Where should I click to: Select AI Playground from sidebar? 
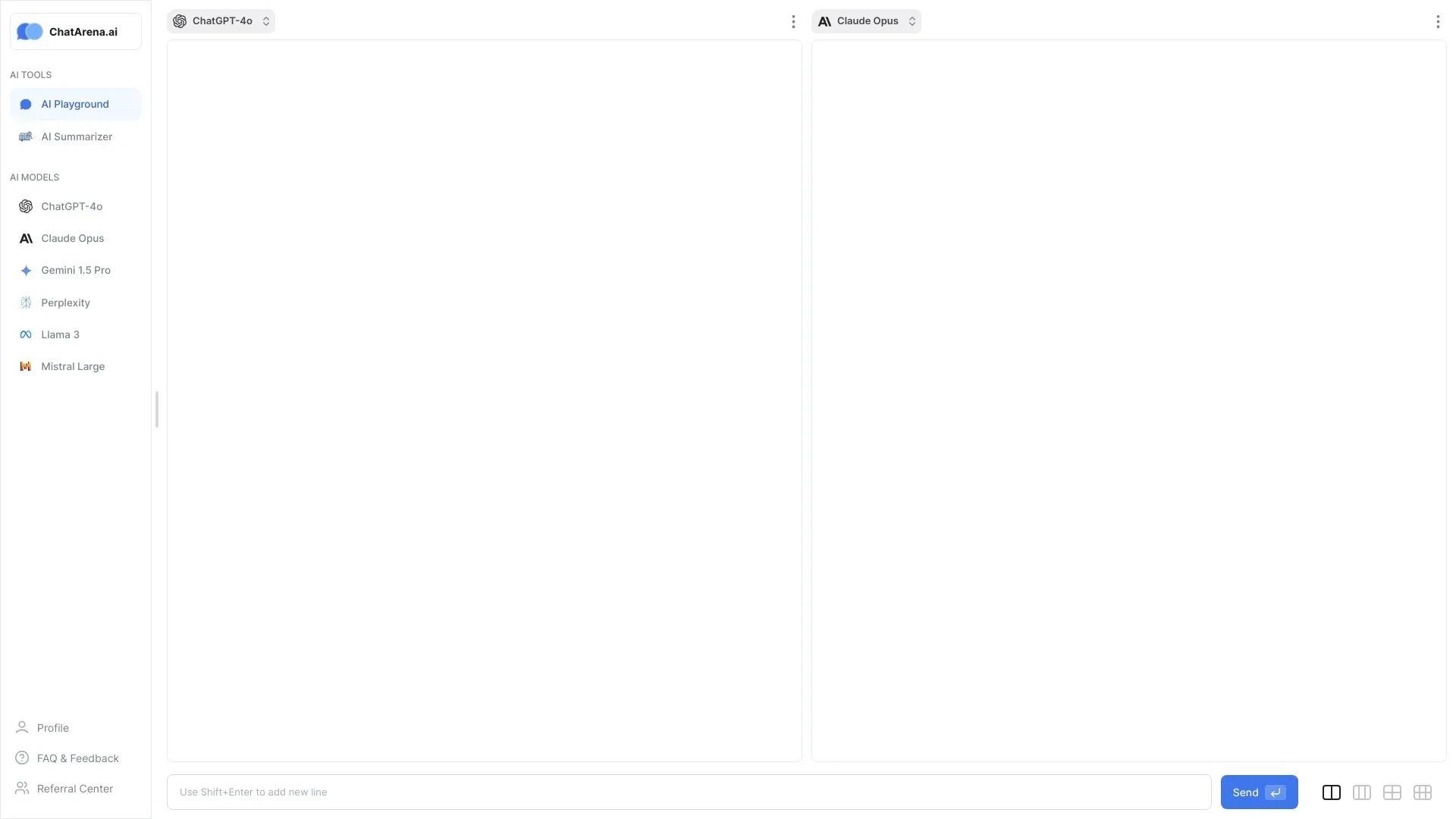point(74,104)
